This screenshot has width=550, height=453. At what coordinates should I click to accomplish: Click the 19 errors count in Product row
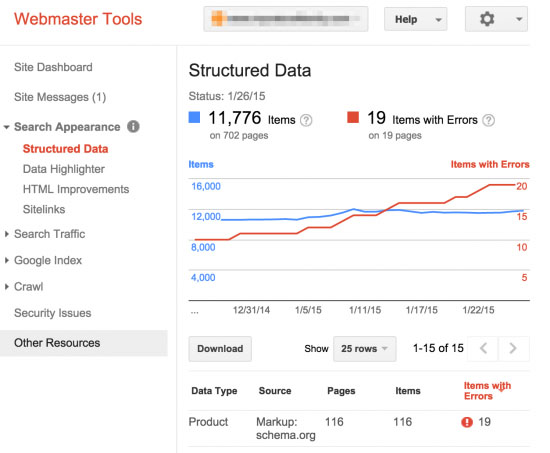coord(484,422)
